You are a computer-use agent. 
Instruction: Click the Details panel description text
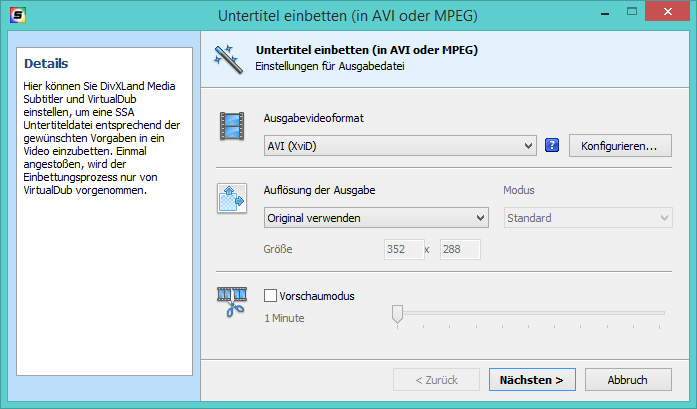[x=102, y=138]
